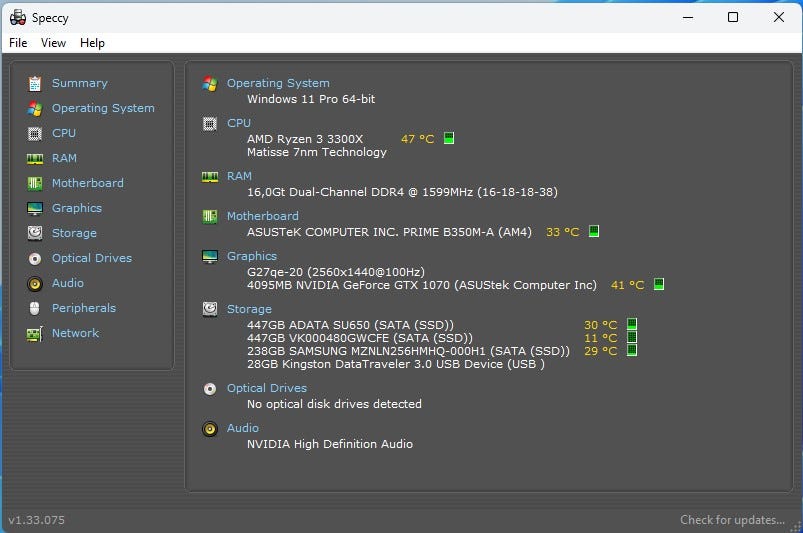Go to the Graphics sidebar section
This screenshot has height=533, width=803.
point(77,208)
